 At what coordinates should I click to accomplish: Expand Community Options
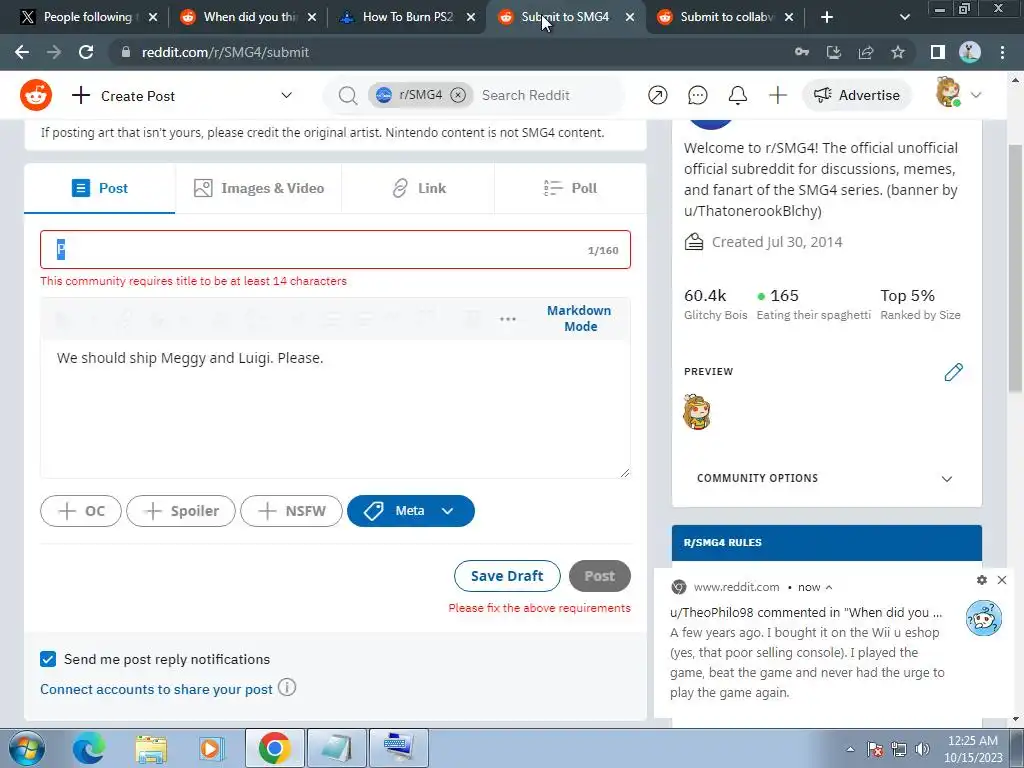[x=946, y=479]
